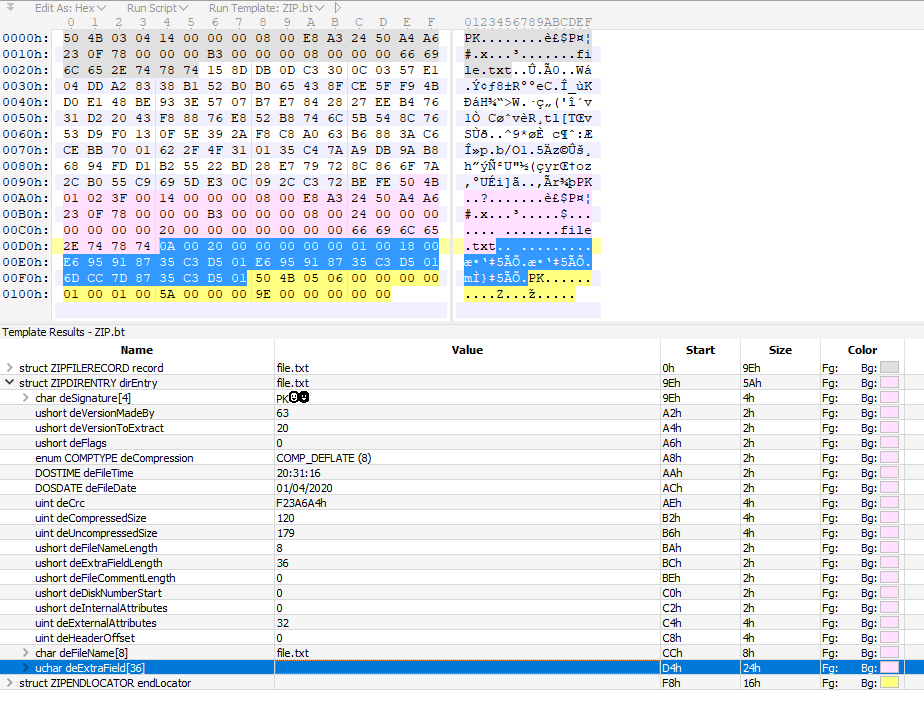Click the 01/04/2020 file date value
The width and height of the screenshot is (924, 713).
pos(304,488)
